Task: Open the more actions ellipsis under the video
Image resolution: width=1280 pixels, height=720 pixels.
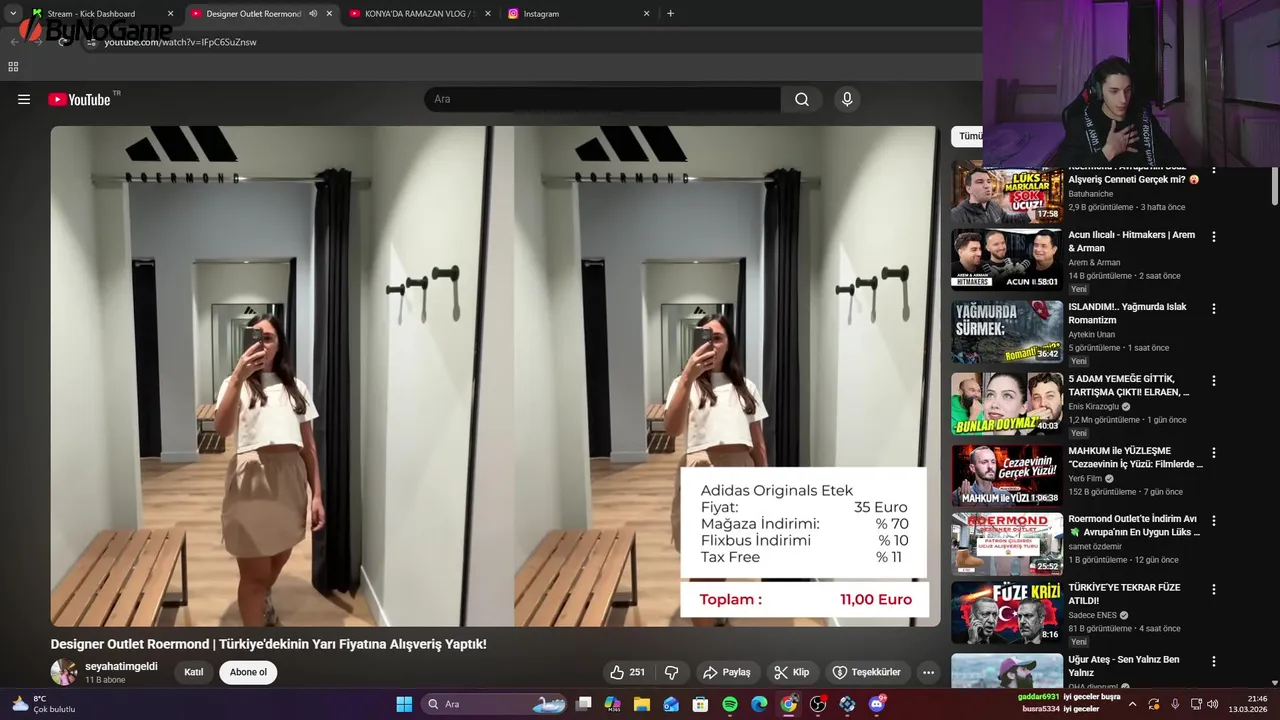Action: 929,672
